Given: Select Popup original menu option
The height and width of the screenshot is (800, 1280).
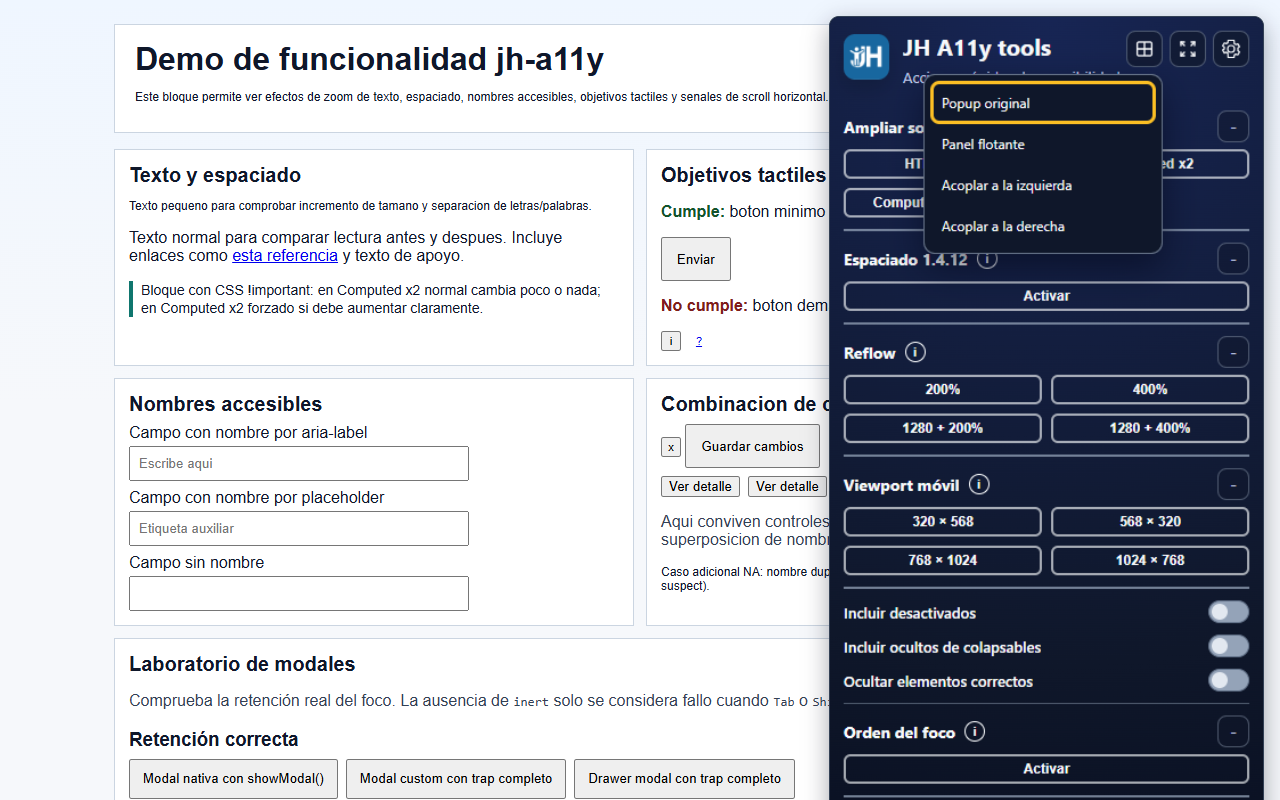Looking at the screenshot, I should [1043, 103].
